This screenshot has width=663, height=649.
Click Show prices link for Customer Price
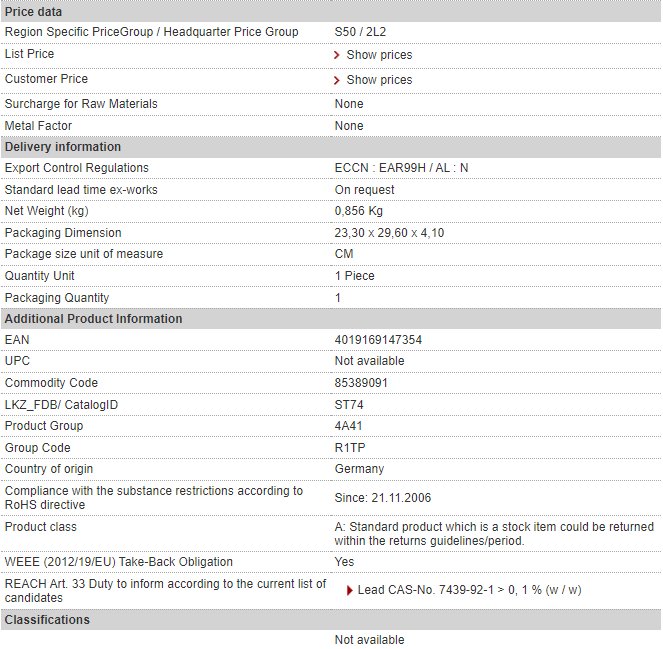click(x=379, y=80)
